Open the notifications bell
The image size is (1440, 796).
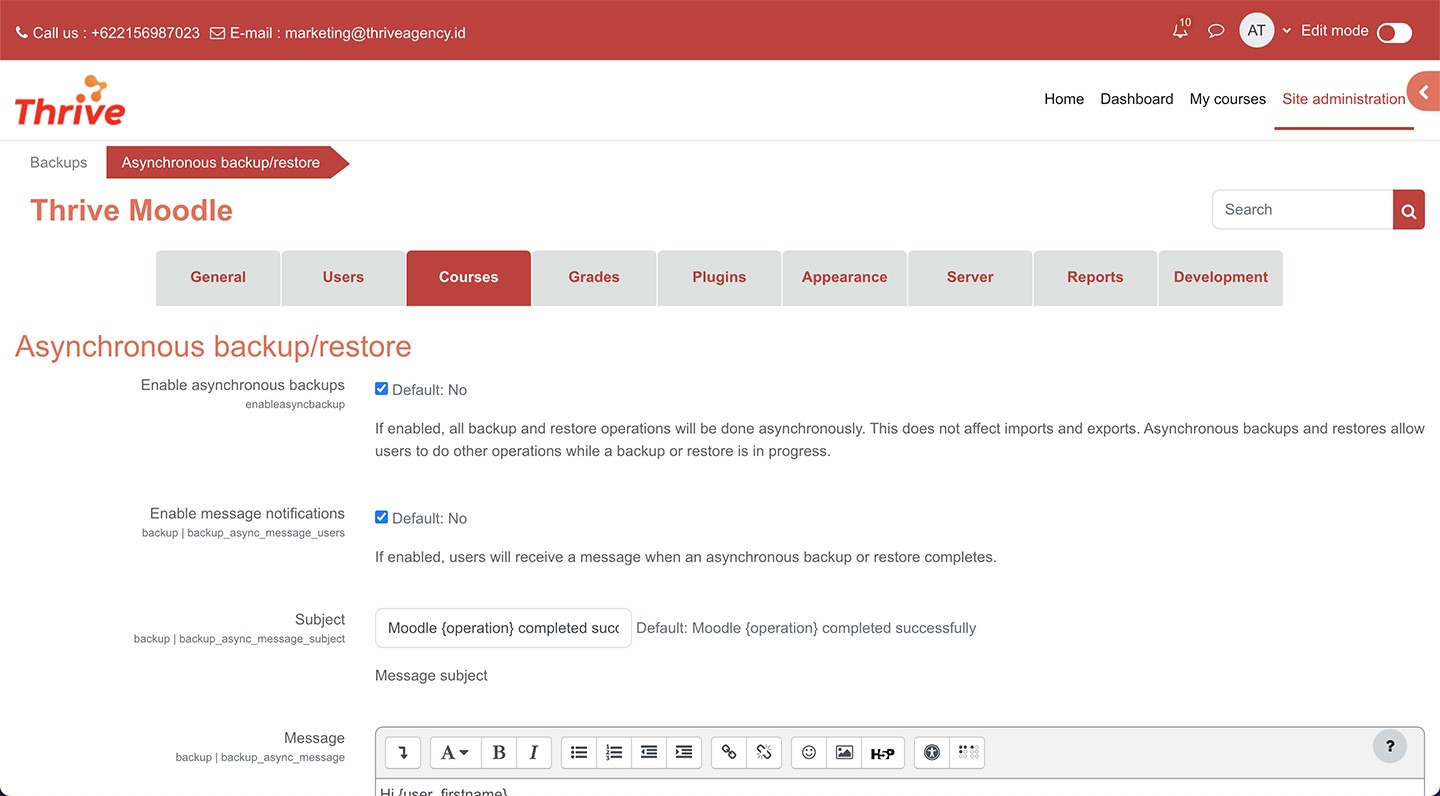(1181, 31)
